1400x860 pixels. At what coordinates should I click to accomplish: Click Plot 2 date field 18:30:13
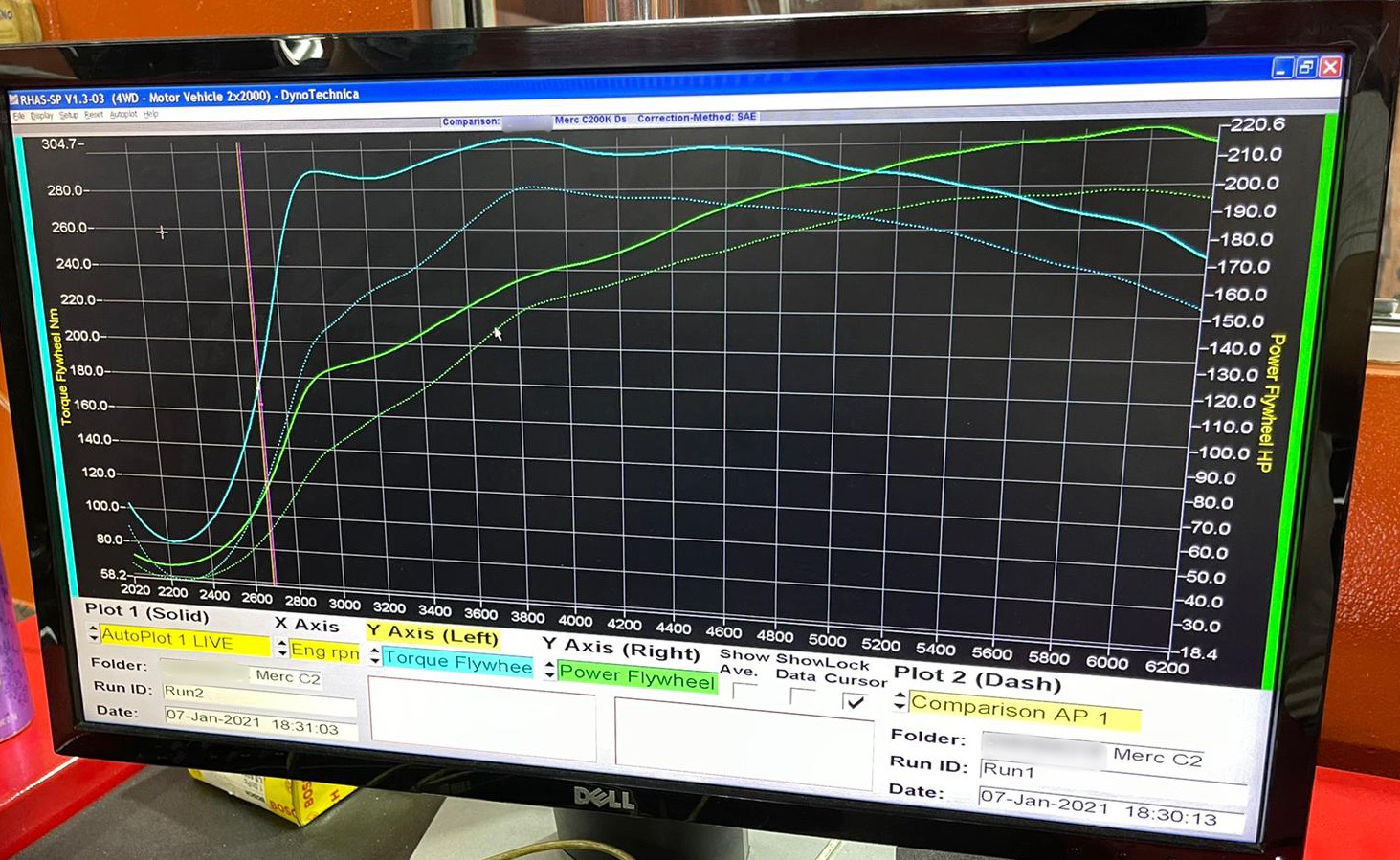1112,809
